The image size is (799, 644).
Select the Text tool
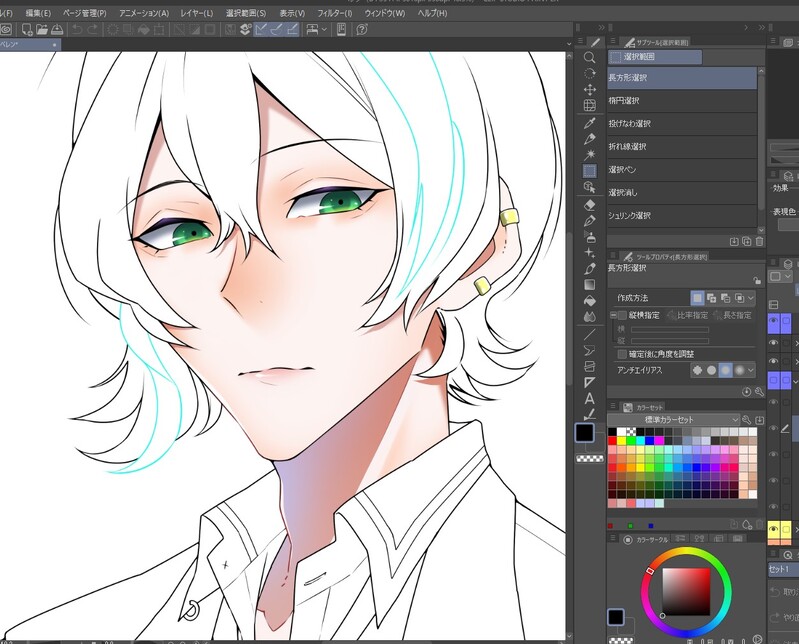(590, 398)
